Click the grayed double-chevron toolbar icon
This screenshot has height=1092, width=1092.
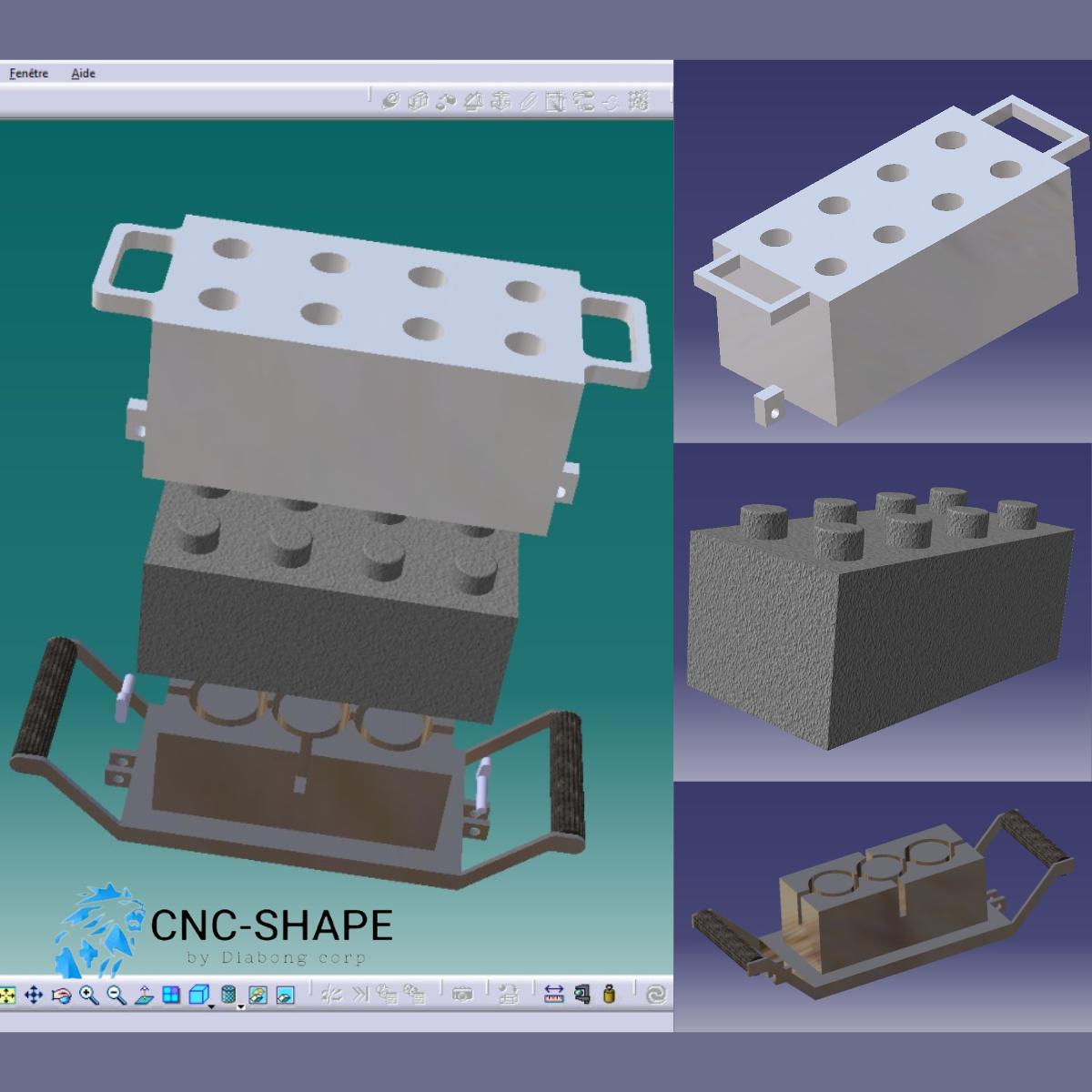[x=359, y=995]
